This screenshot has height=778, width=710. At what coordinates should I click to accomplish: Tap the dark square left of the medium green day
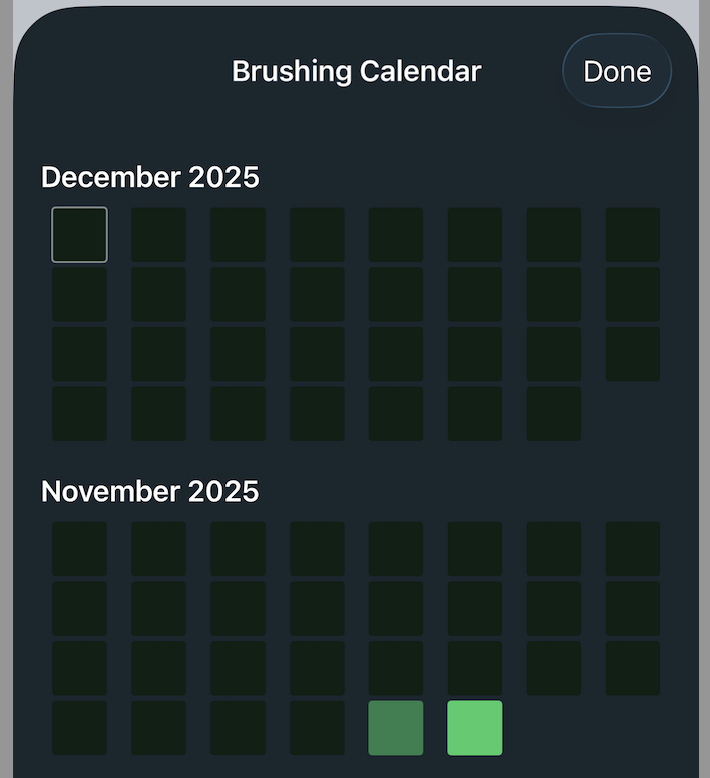[317, 728]
